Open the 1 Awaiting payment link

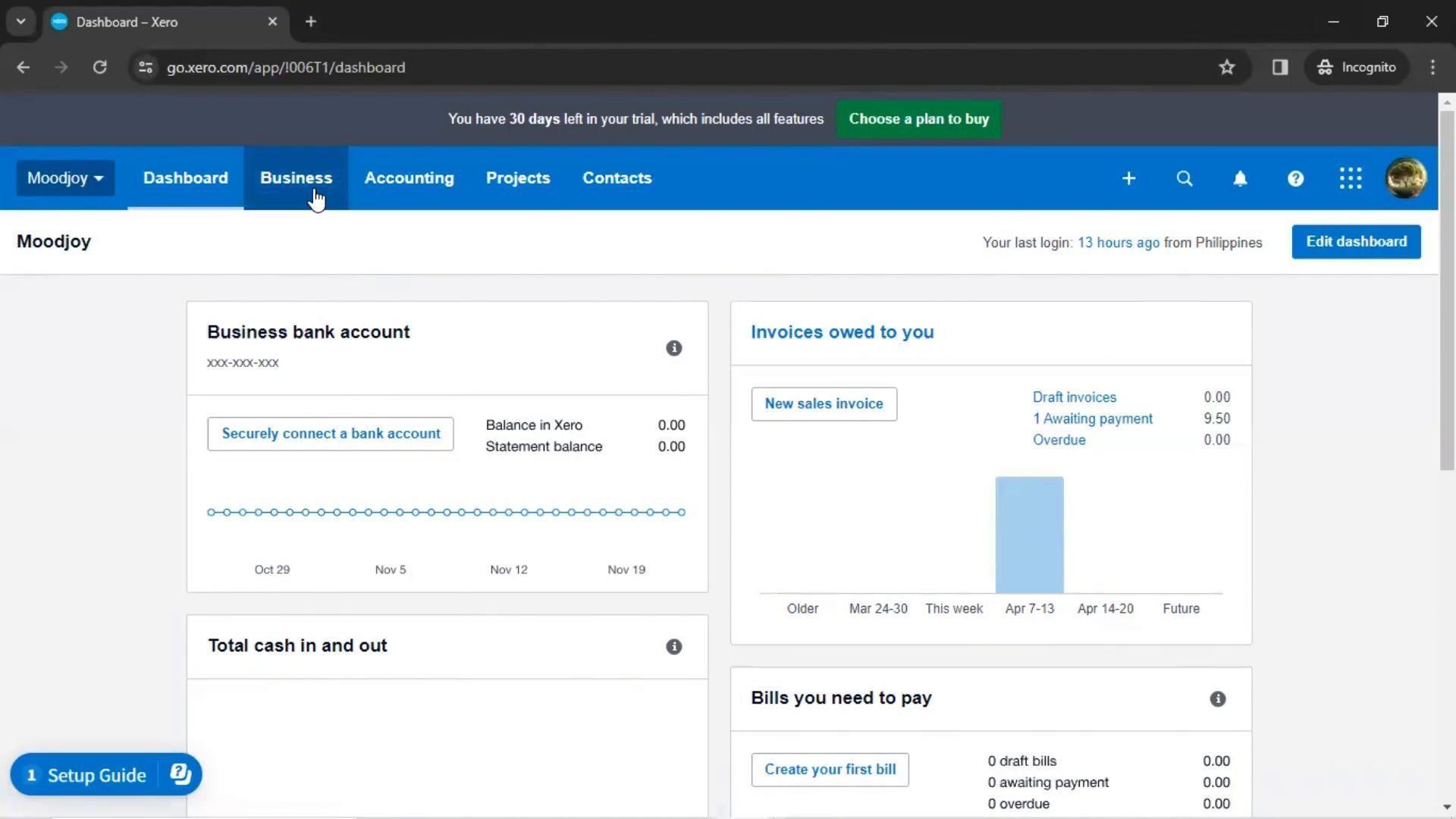pyautogui.click(x=1092, y=419)
